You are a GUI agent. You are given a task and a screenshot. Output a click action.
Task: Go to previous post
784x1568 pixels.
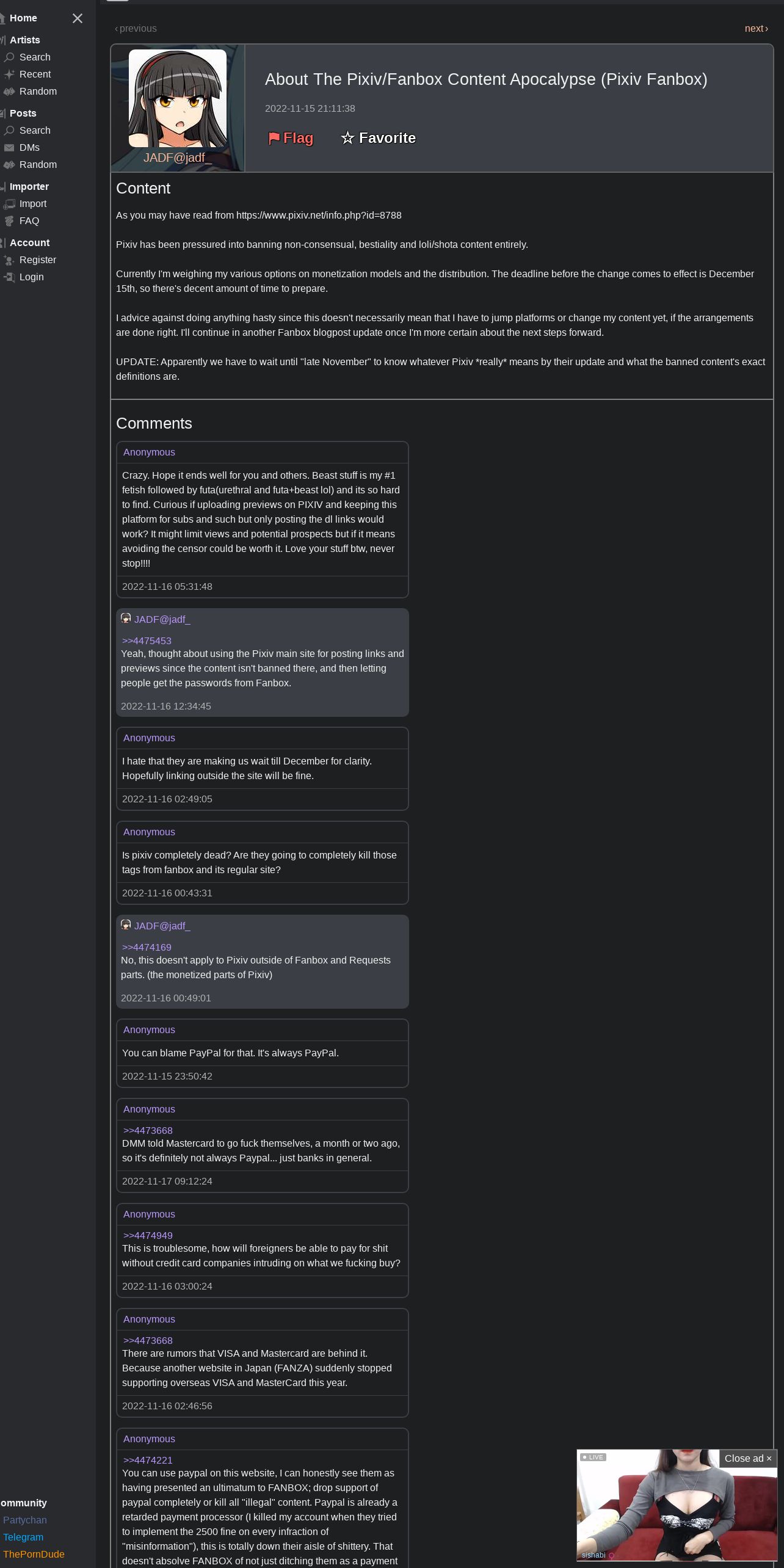point(136,29)
